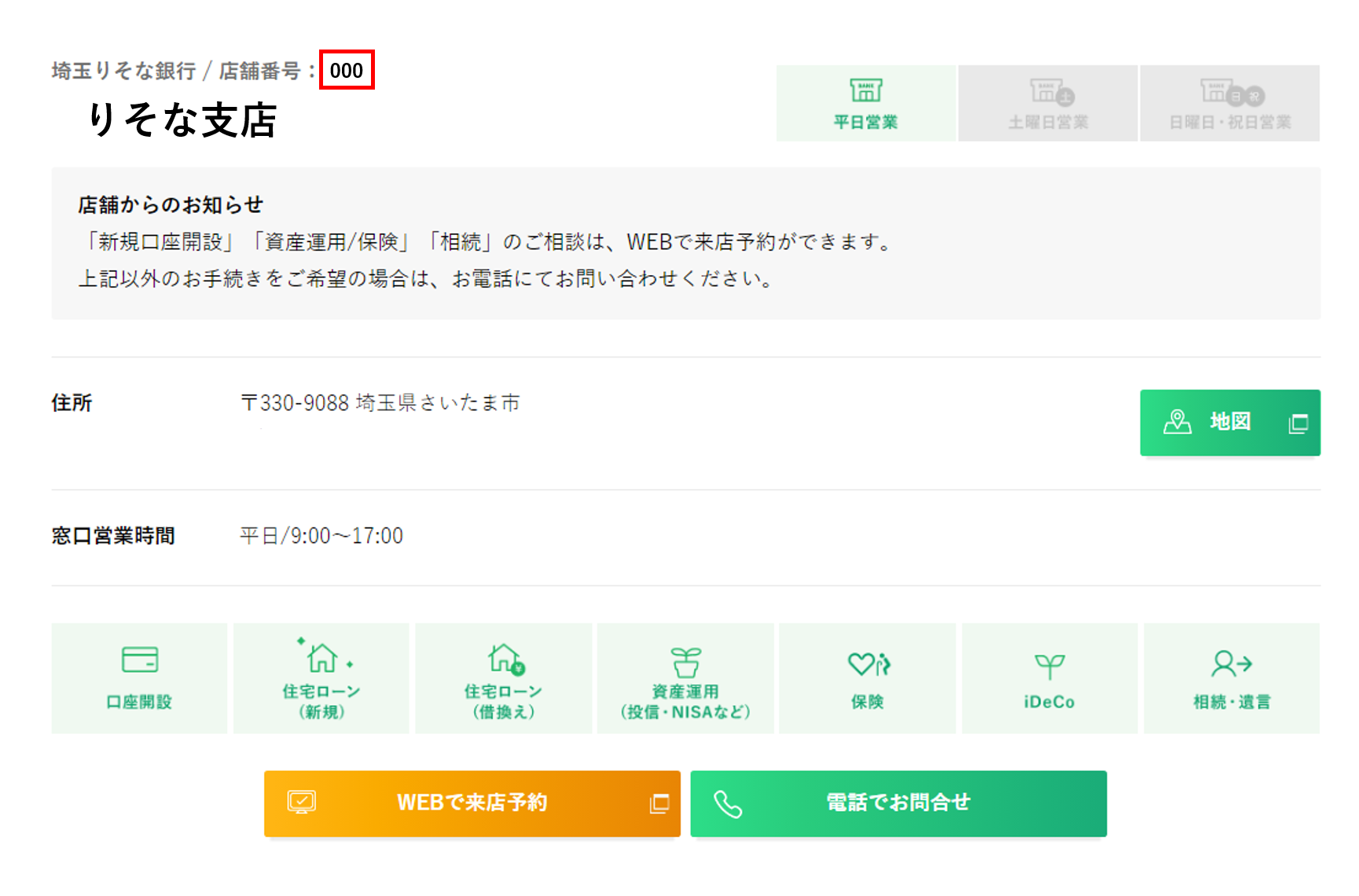
Task: Click 電話でお問合せ green phone button
Action: pyautogui.click(x=898, y=803)
